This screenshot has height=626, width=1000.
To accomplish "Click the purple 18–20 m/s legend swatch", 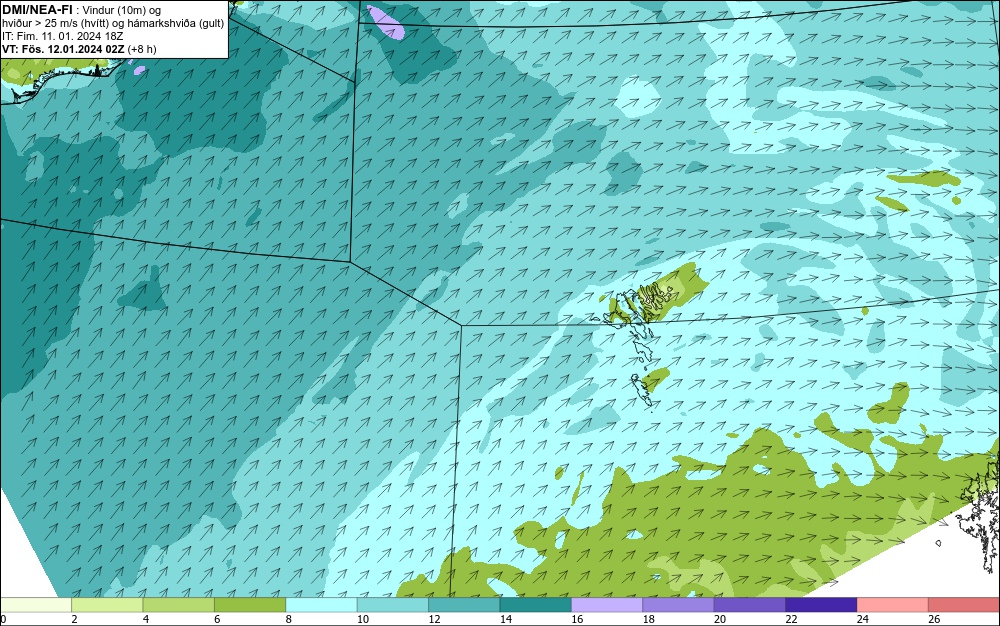I will click(679, 605).
